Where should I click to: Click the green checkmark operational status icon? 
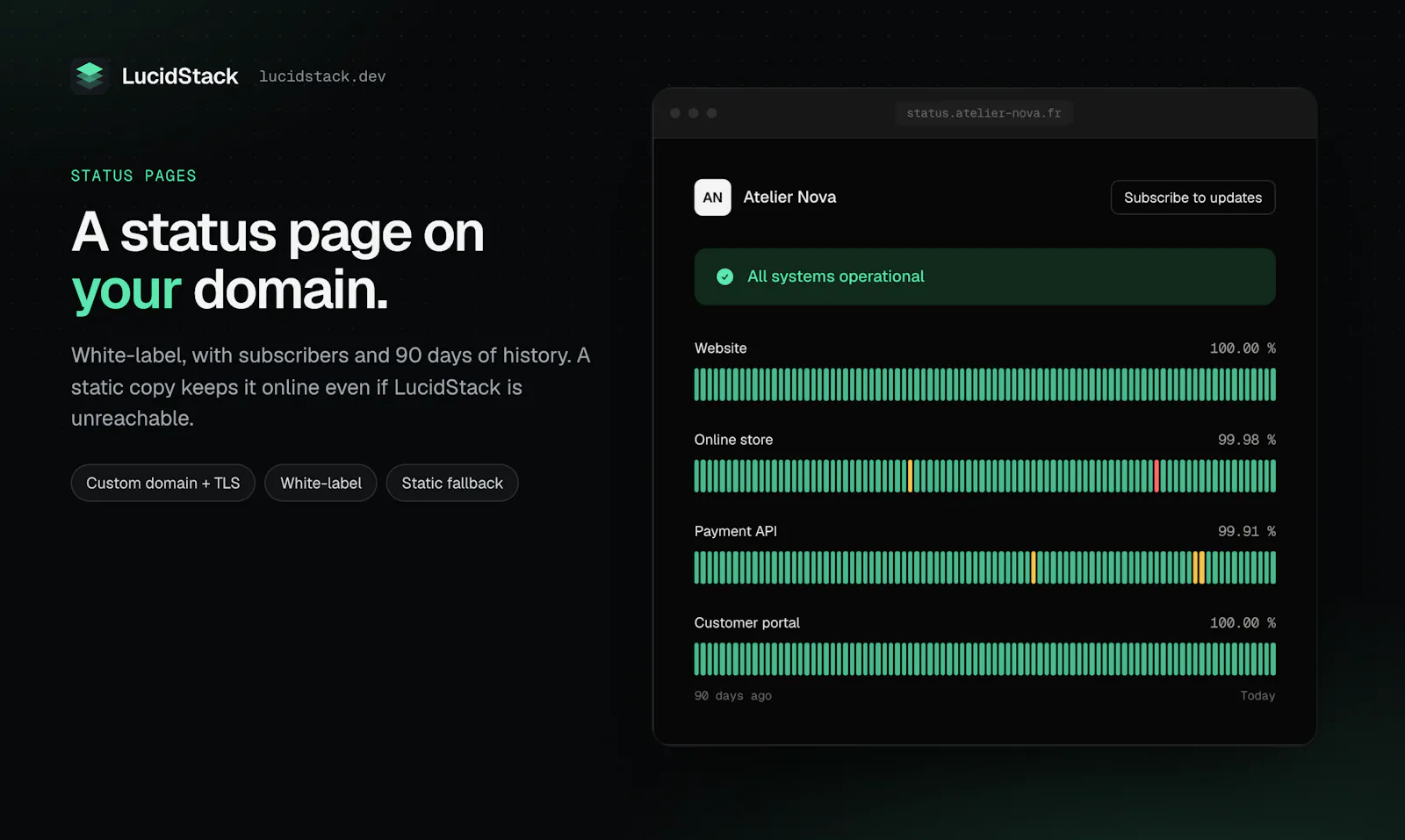724,276
